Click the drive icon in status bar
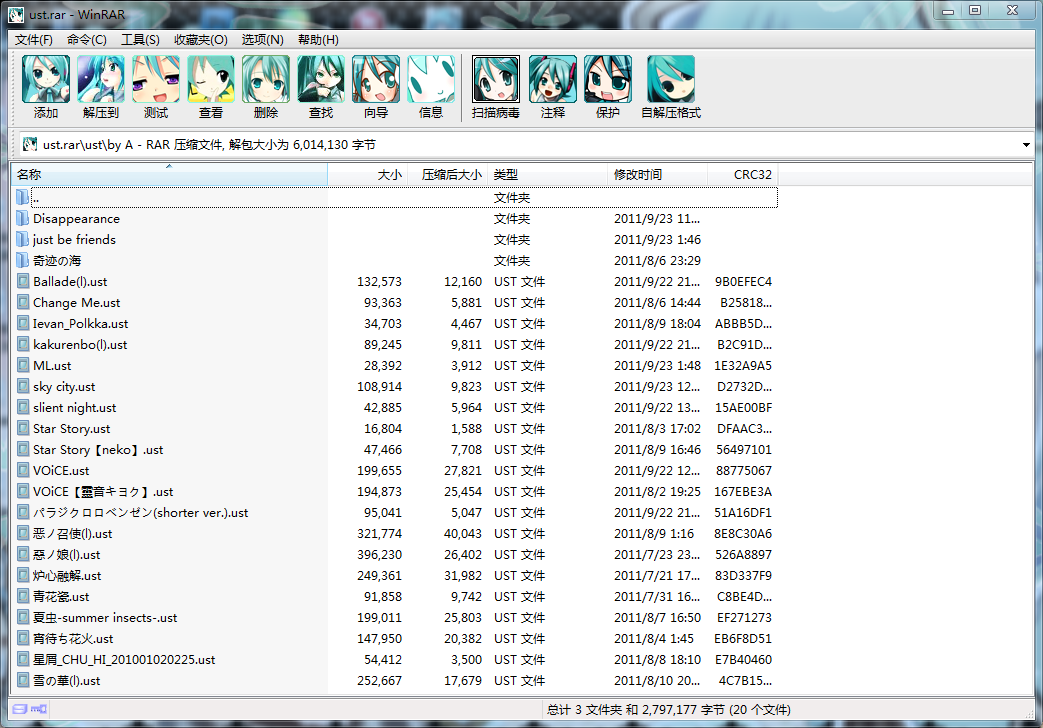This screenshot has width=1043, height=728. click(20, 709)
